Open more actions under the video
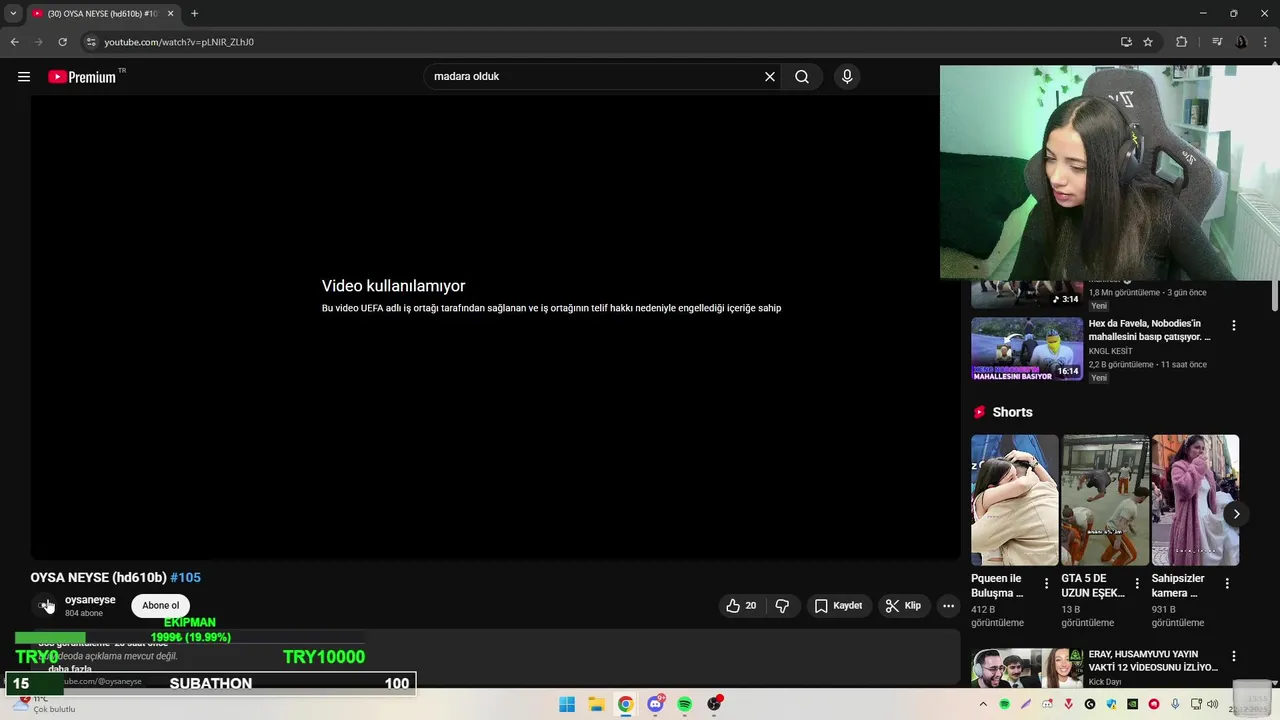The width and height of the screenshot is (1280, 720). (x=948, y=606)
